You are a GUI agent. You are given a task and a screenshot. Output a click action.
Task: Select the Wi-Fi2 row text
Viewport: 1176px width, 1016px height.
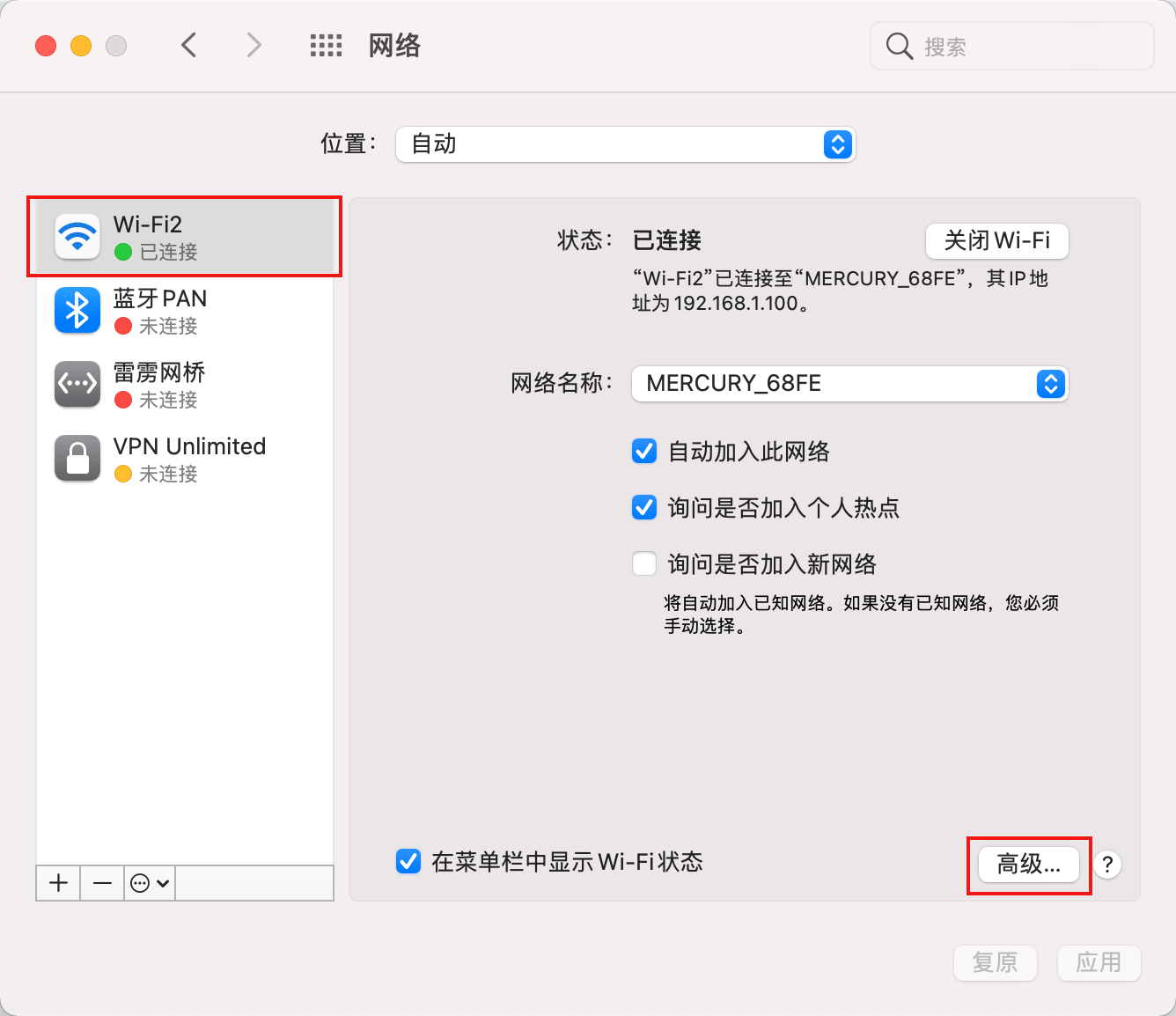click(148, 225)
